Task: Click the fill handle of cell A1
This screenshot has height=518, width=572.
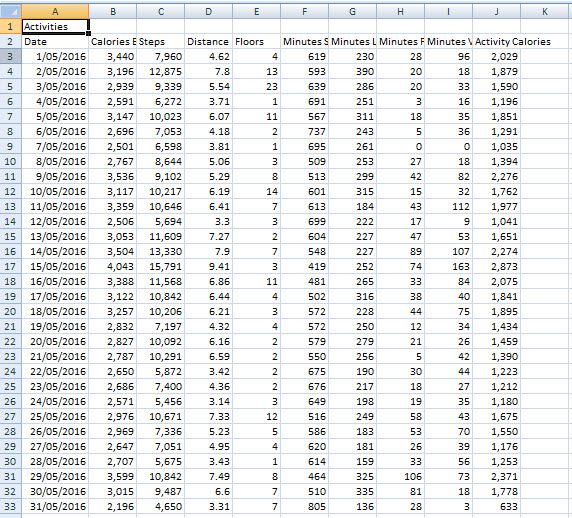Action: (88, 34)
